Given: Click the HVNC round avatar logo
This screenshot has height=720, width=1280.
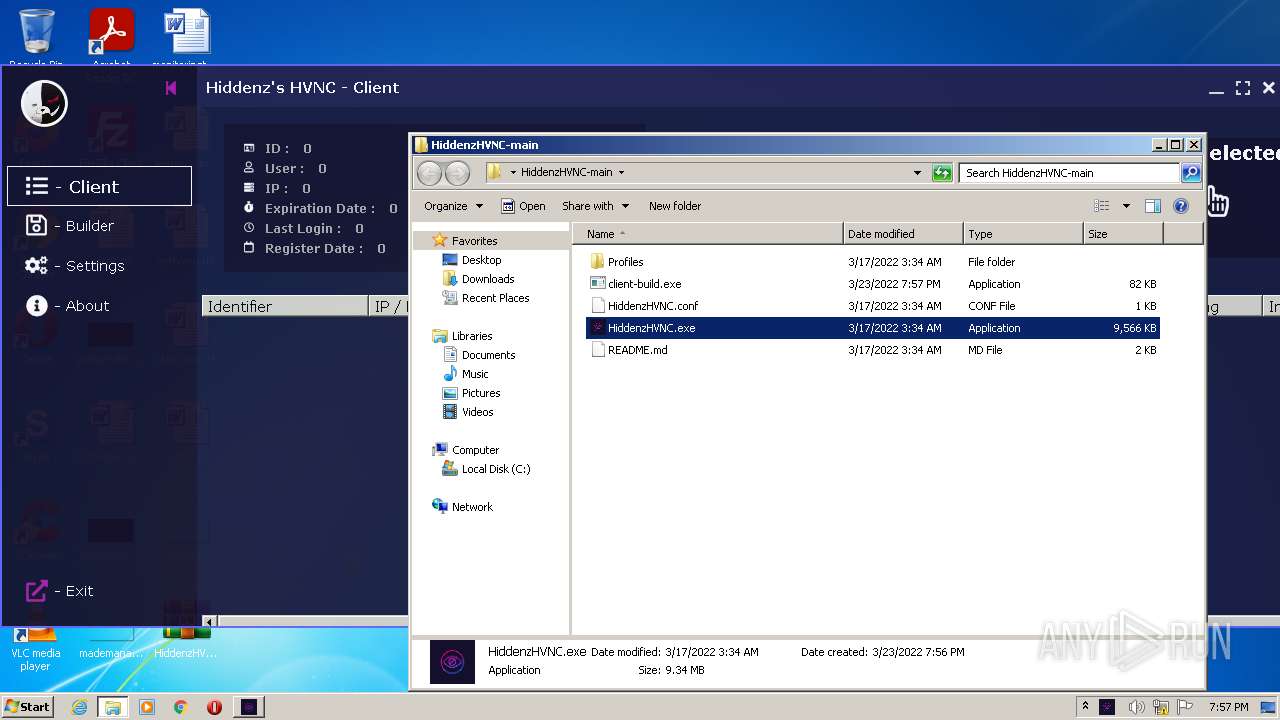Looking at the screenshot, I should coord(44,103).
